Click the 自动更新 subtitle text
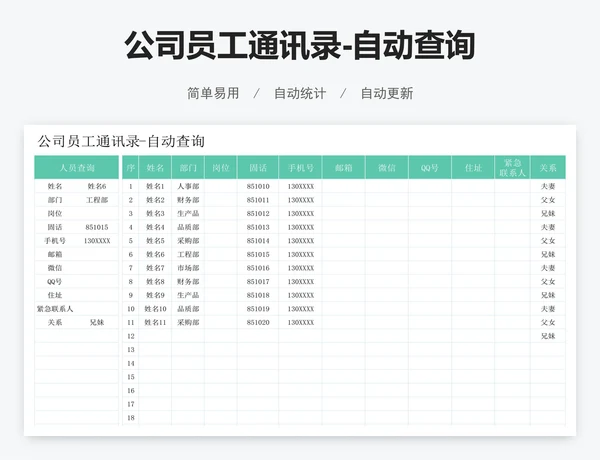The width and height of the screenshot is (600, 460). tap(387, 93)
